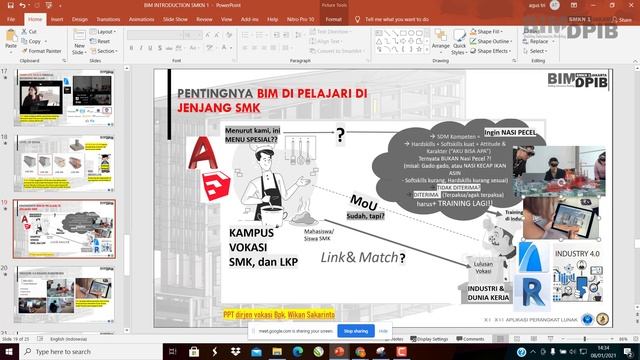Image resolution: width=640 pixels, height=360 pixels.
Task: Launch Microsoft Edge from taskbar
Action: (298, 351)
